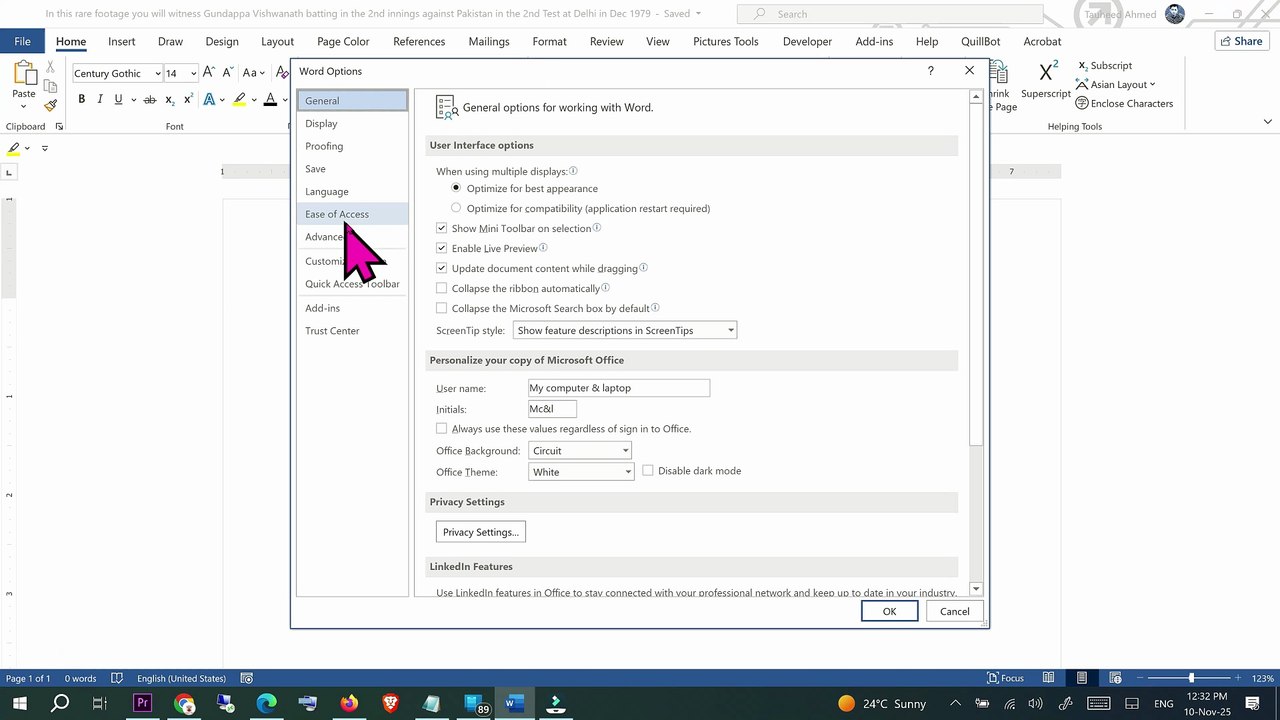This screenshot has height=720, width=1280.
Task: Click the Initials input field
Action: click(x=553, y=409)
